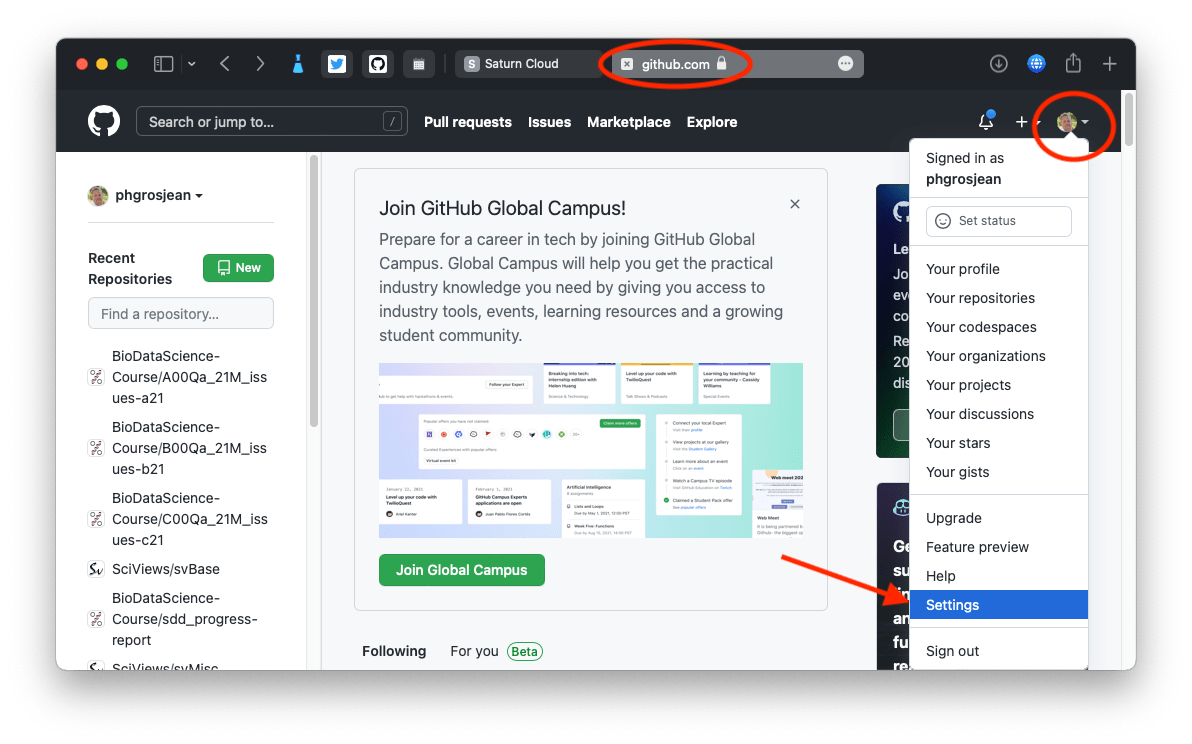
Task: Click the Find a repository search field
Action: point(180,313)
